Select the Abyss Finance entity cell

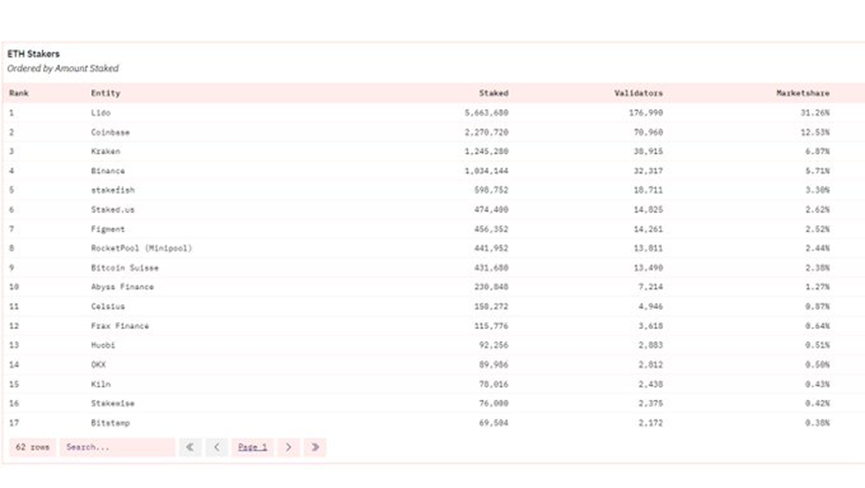pos(122,287)
